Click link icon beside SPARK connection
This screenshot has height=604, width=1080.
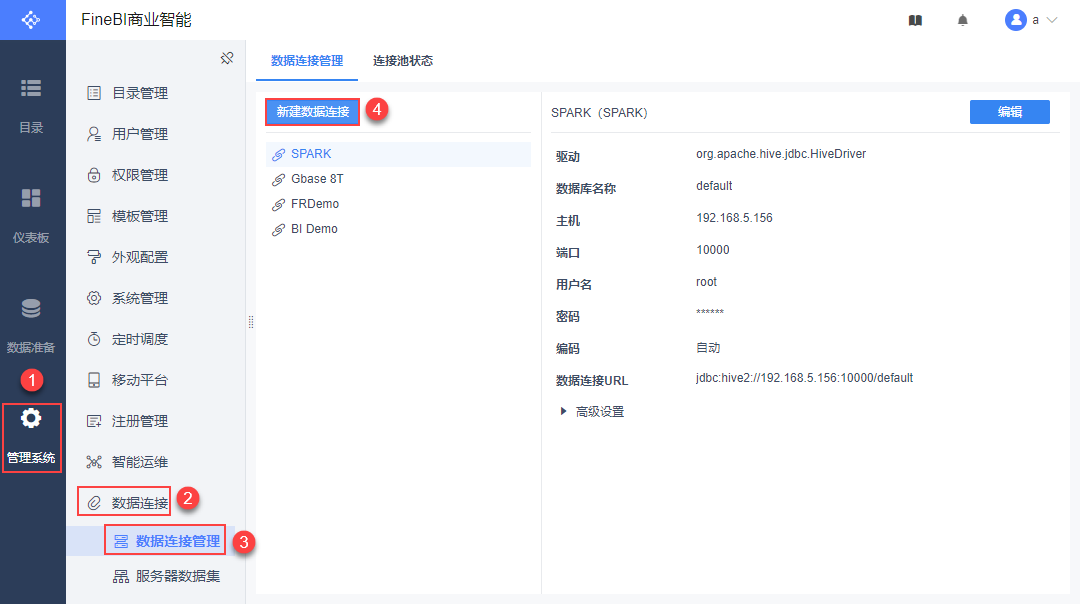tap(278, 154)
